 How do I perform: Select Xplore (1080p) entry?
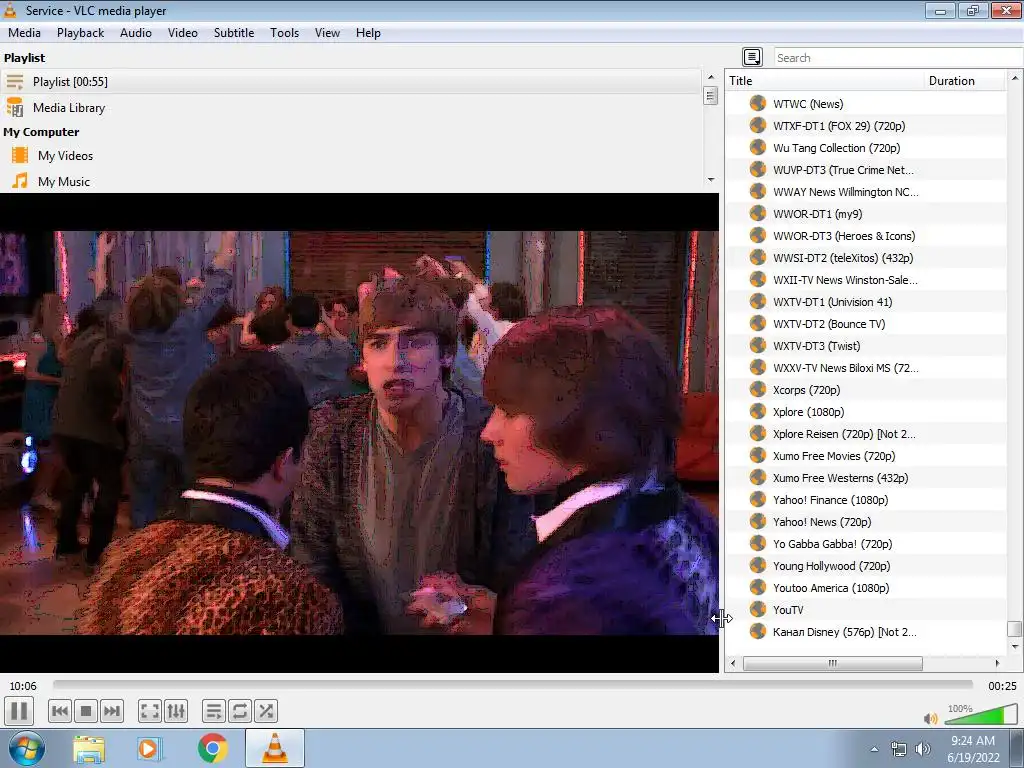tap(866, 412)
